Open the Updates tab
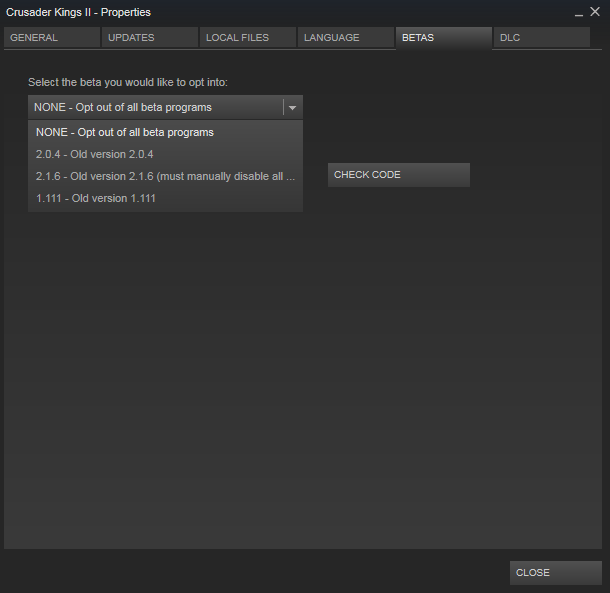This screenshot has width=610, height=593. (148, 38)
